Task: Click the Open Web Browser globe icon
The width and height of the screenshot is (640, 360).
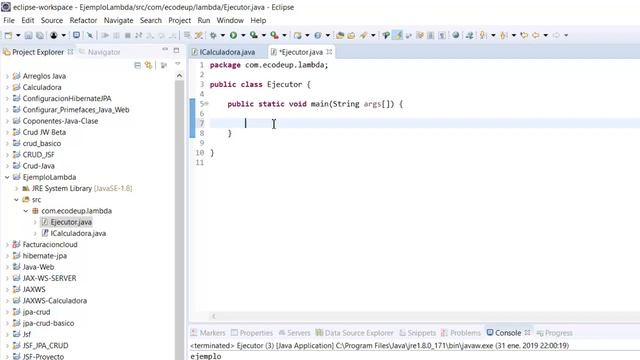Action: click(x=456, y=36)
